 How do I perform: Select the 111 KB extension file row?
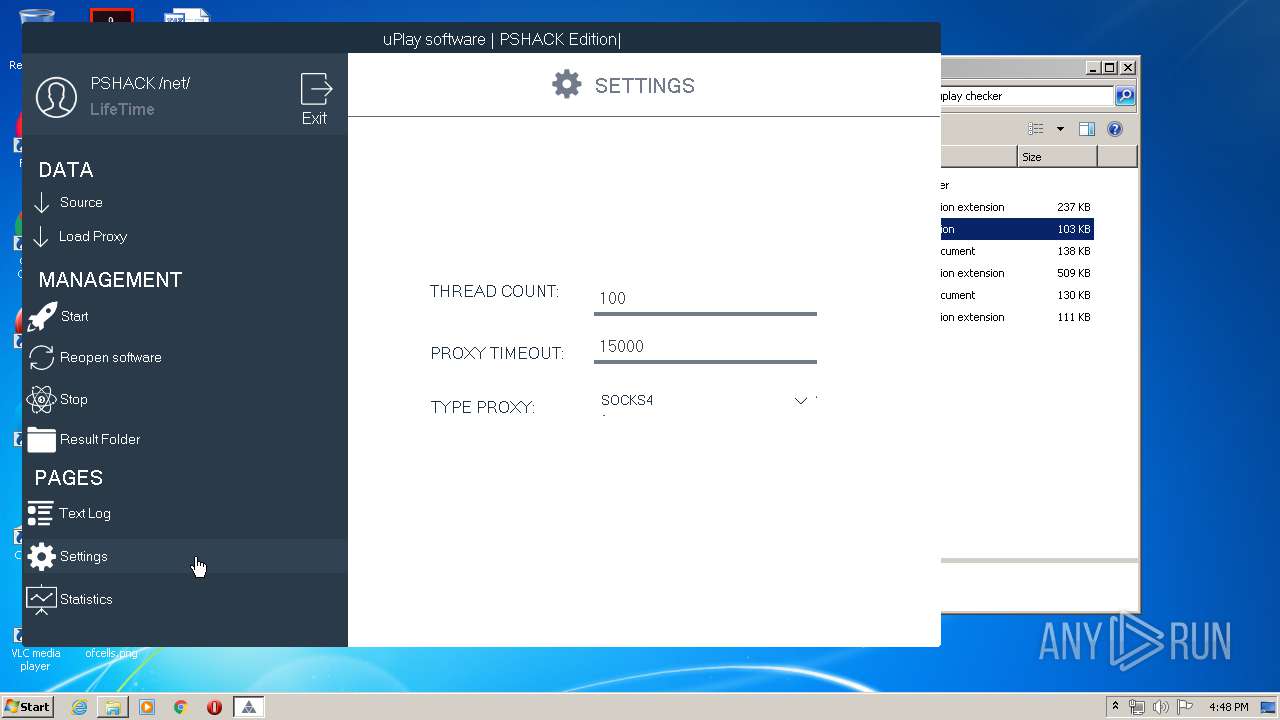pyautogui.click(x=1017, y=317)
